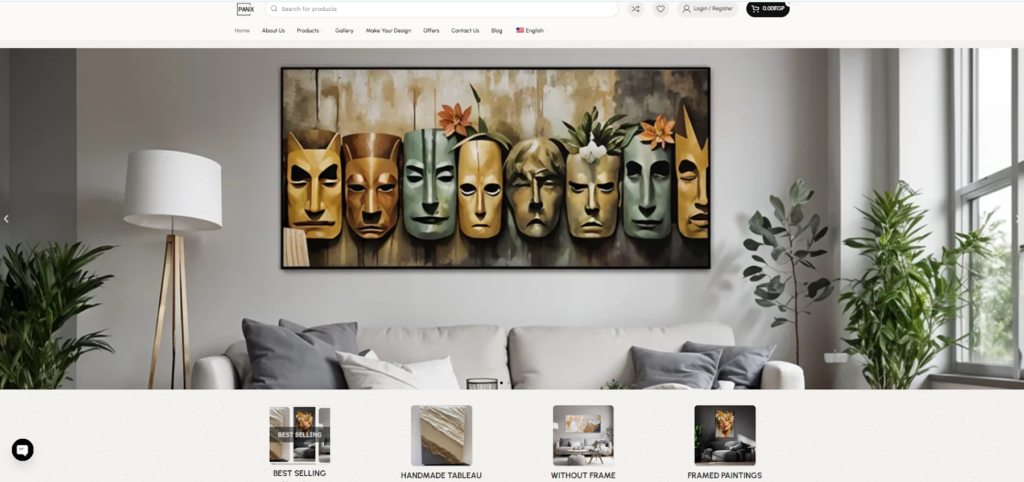Open the Blog menu item
This screenshot has height=482, width=1024.
pos(497,31)
